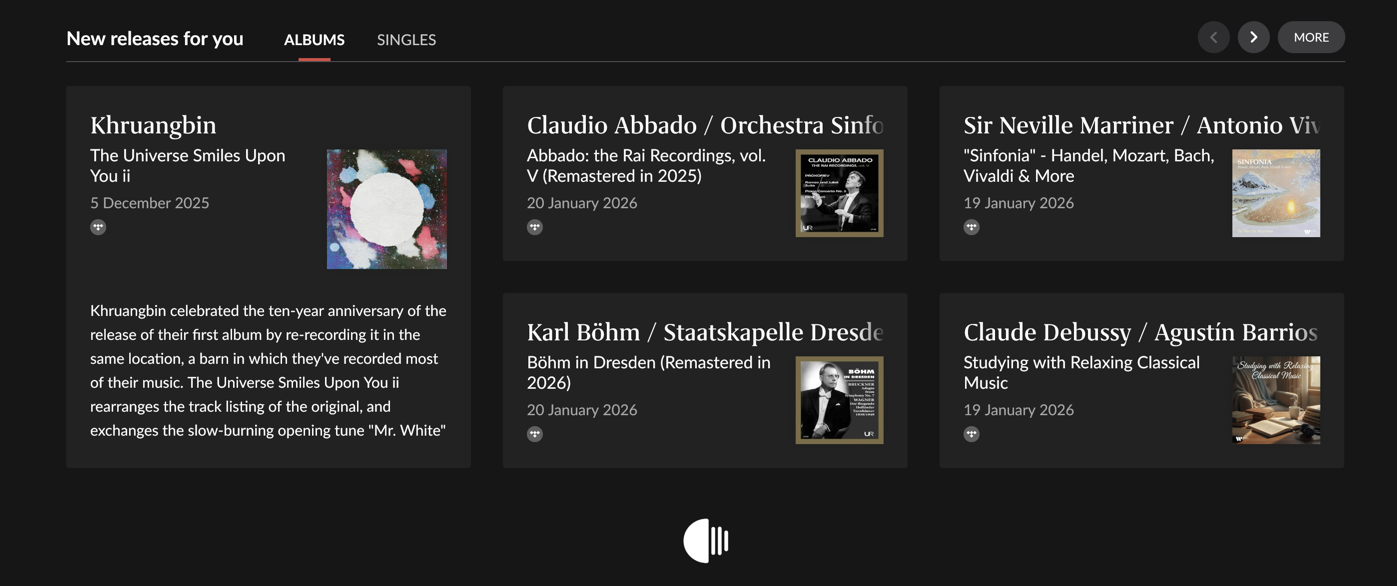Open the Böhm in Dresden cover thumbnail
Screen dimensions: 1397x586
click(839, 400)
